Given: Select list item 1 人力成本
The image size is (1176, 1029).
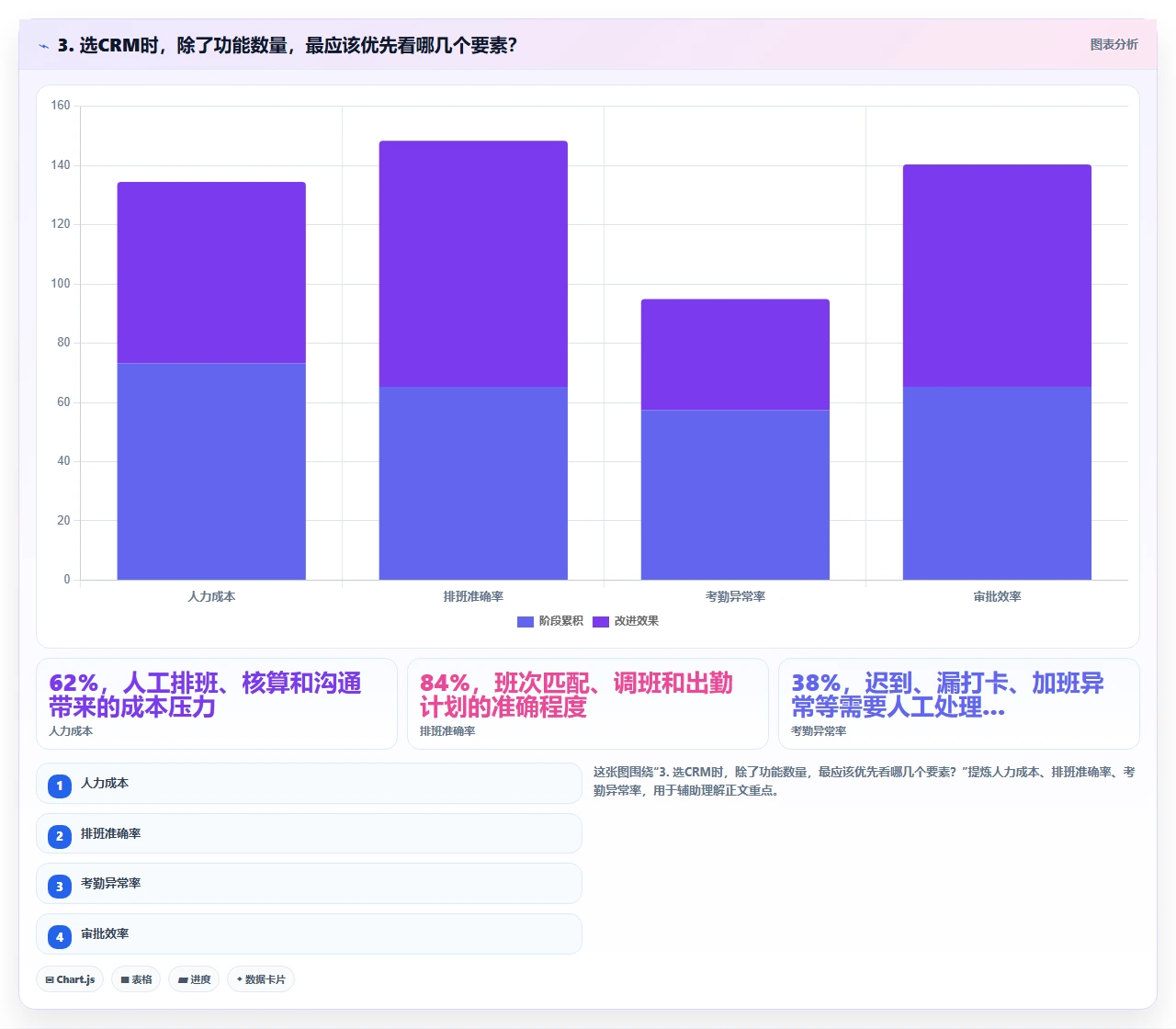Looking at the screenshot, I should (309, 784).
